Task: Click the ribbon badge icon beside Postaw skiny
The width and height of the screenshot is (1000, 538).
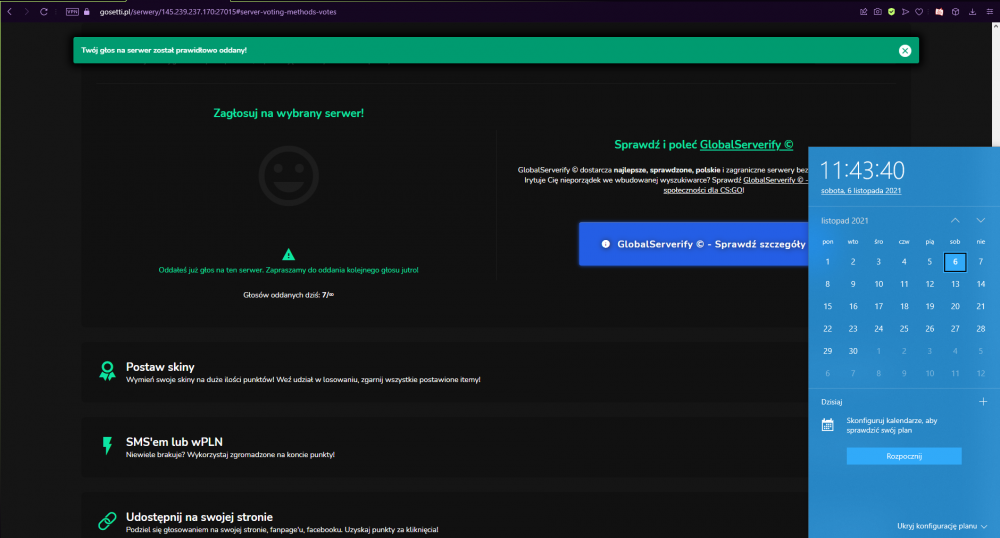Action: click(107, 371)
